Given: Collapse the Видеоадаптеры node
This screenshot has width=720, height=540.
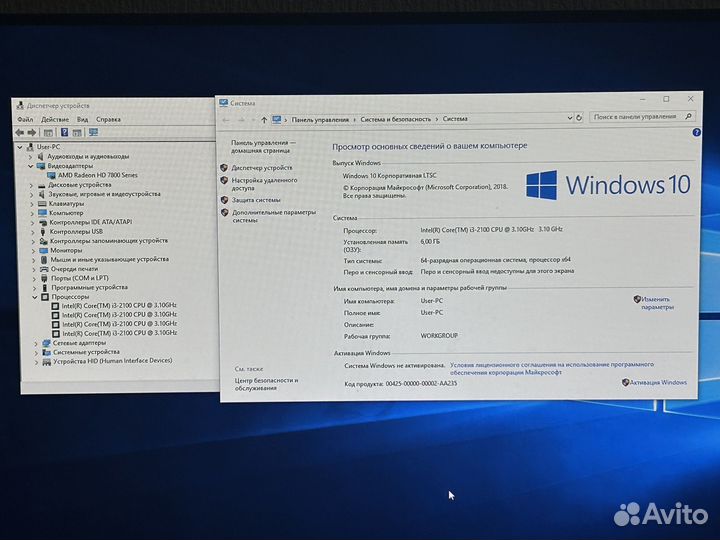Looking at the screenshot, I should pyautogui.click(x=30, y=166).
